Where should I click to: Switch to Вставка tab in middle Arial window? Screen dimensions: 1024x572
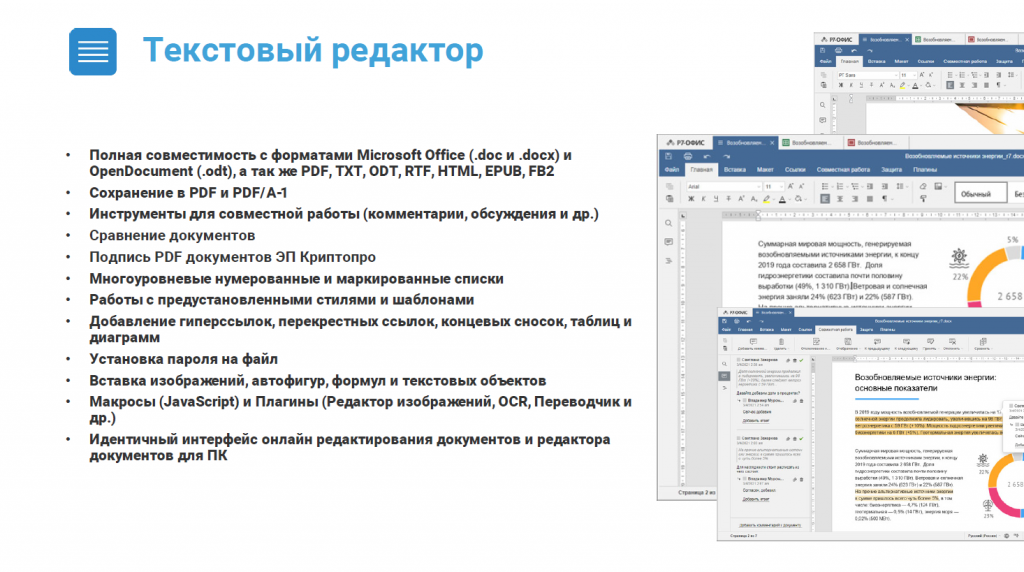click(x=735, y=170)
